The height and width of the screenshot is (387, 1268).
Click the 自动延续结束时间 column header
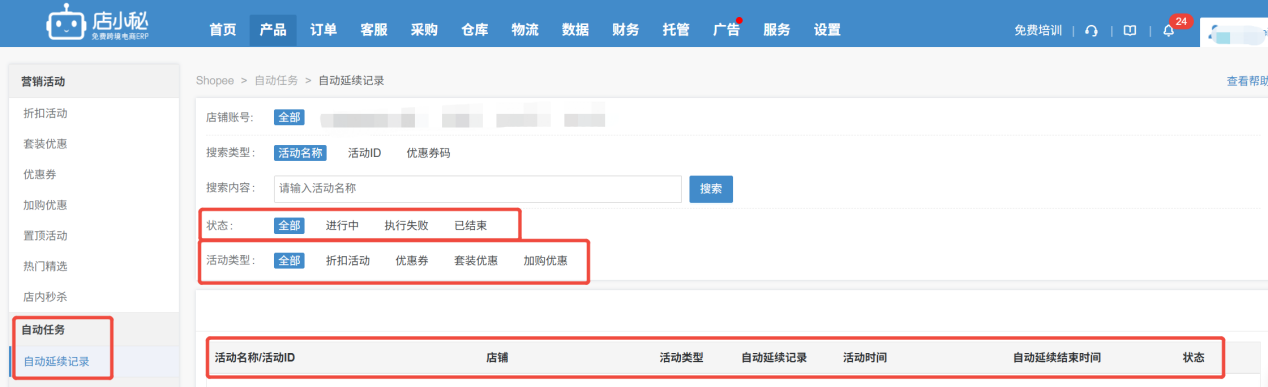[1057, 357]
